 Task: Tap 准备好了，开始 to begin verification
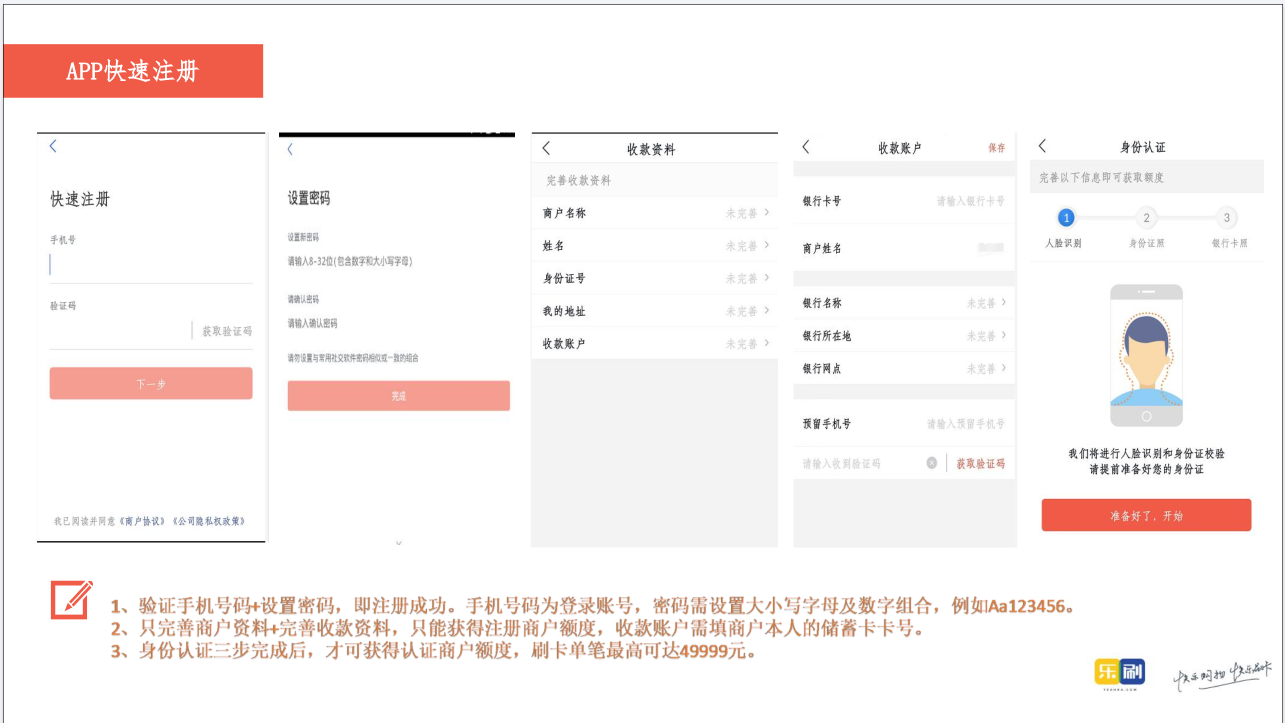click(1146, 514)
